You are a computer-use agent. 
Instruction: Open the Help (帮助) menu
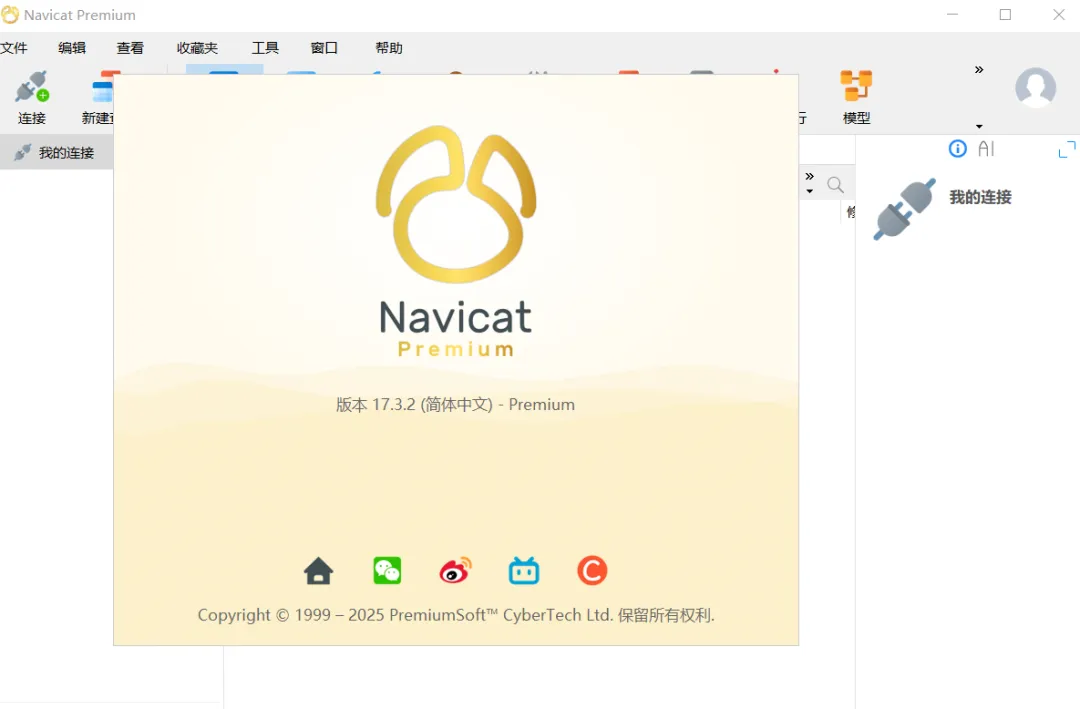[x=388, y=48]
